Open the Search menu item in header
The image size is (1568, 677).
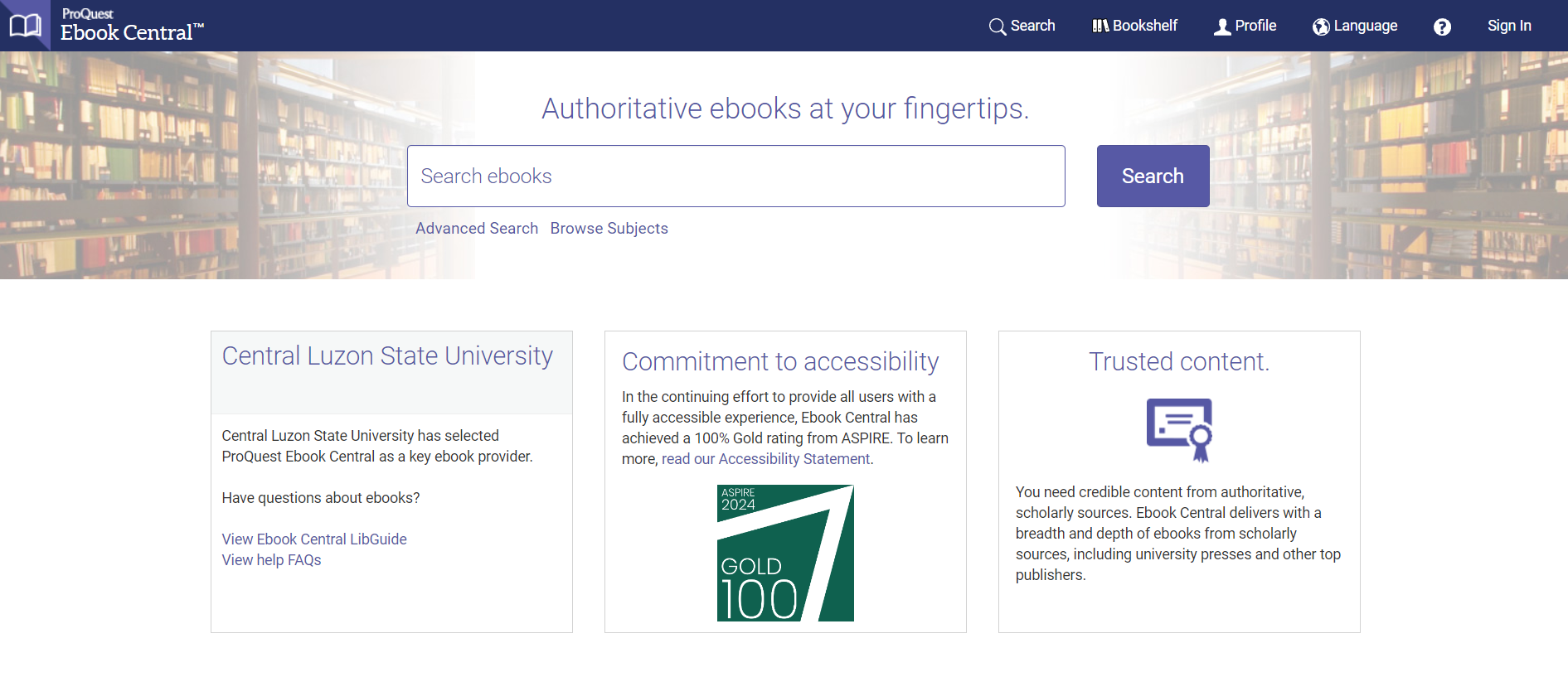1022,26
